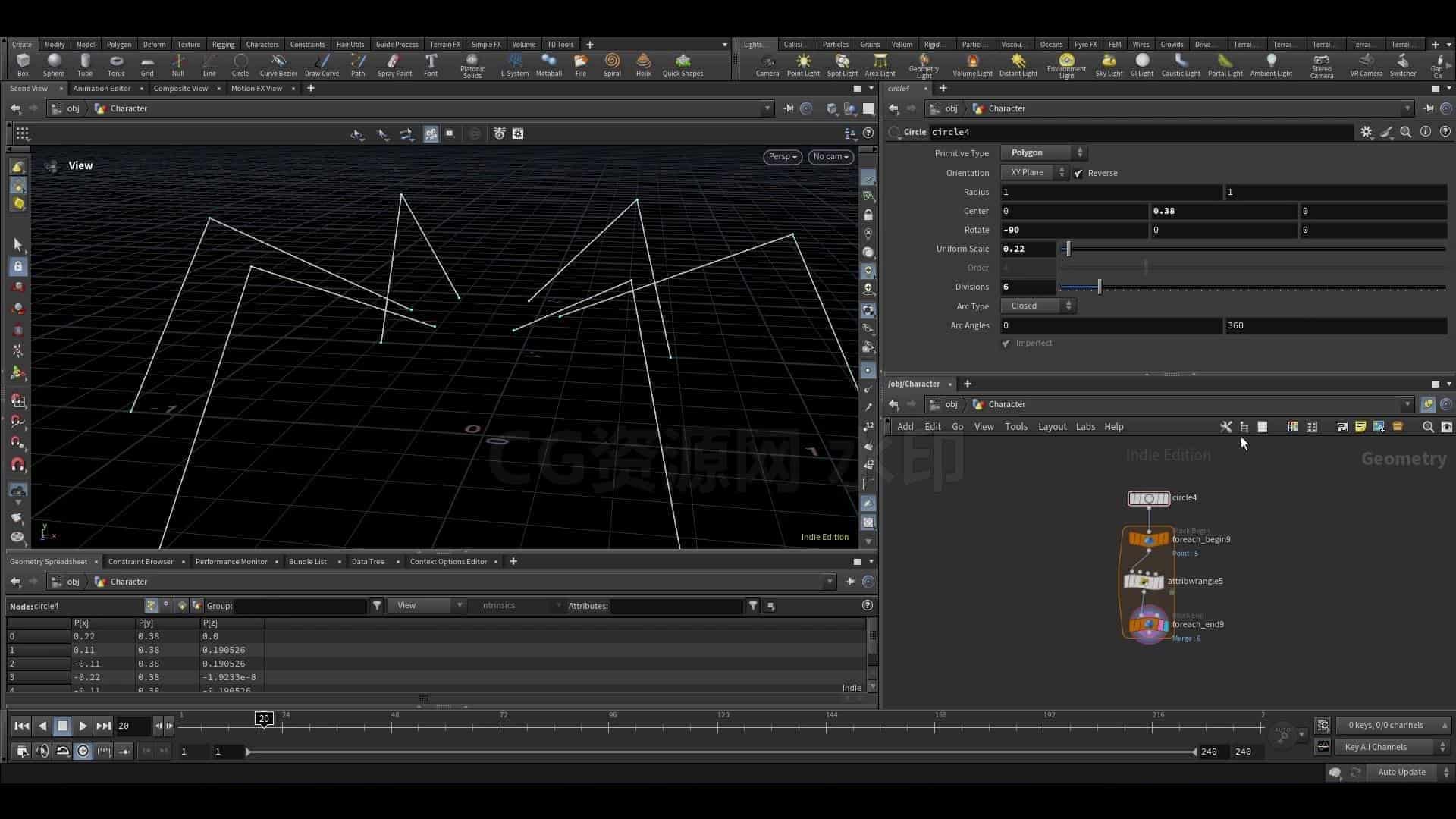Select the Curve Bezier tool
This screenshot has width=1456, height=819.
coord(278,65)
